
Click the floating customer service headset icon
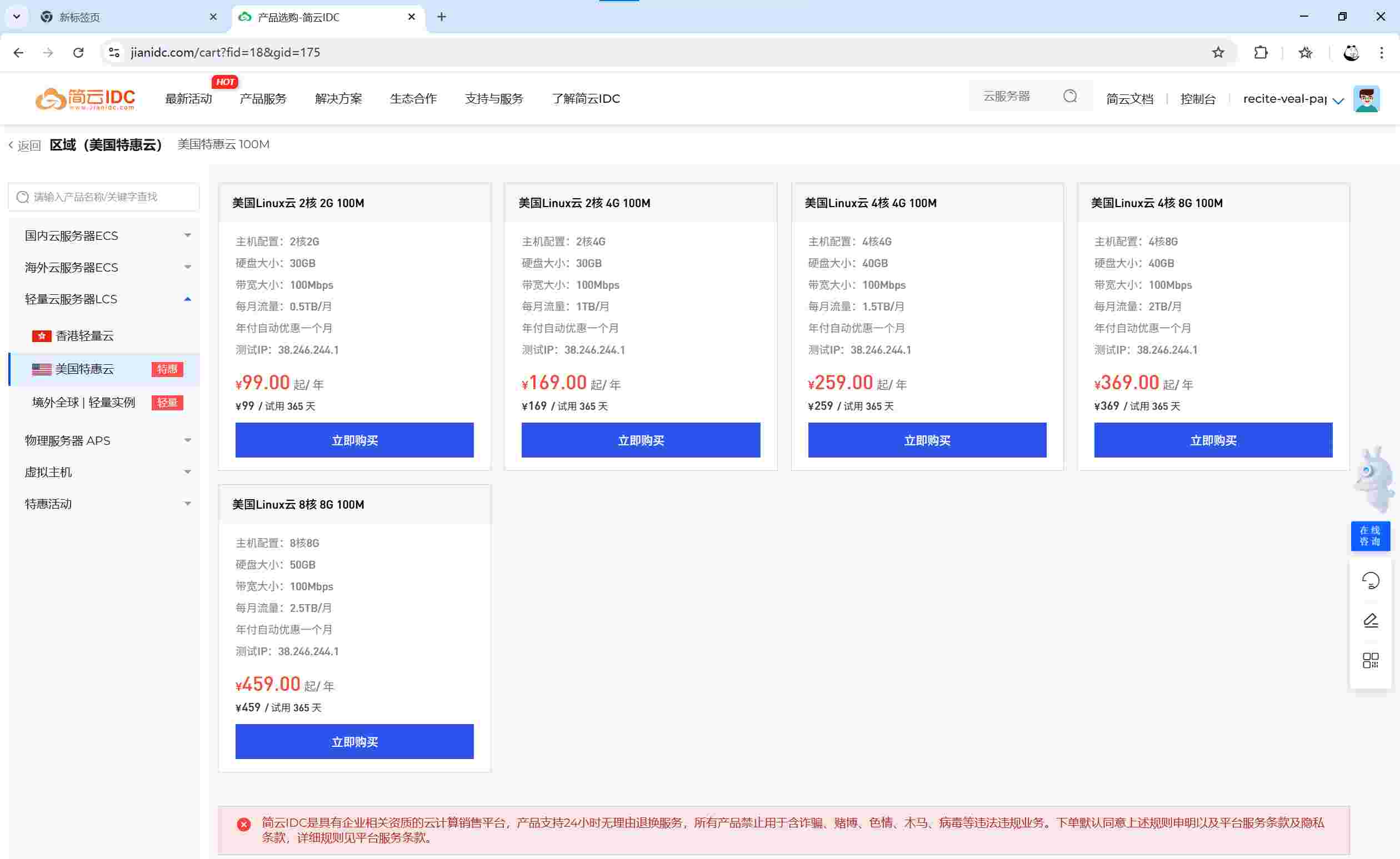click(1370, 581)
